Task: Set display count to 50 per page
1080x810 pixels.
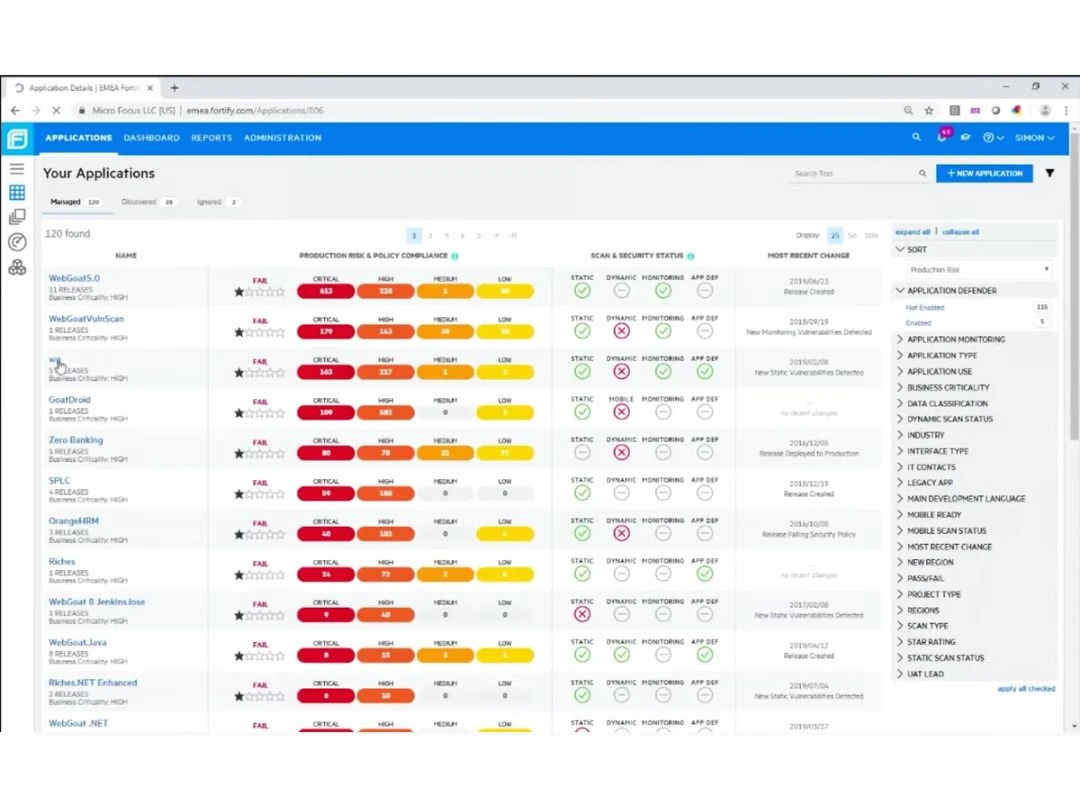Action: (852, 236)
